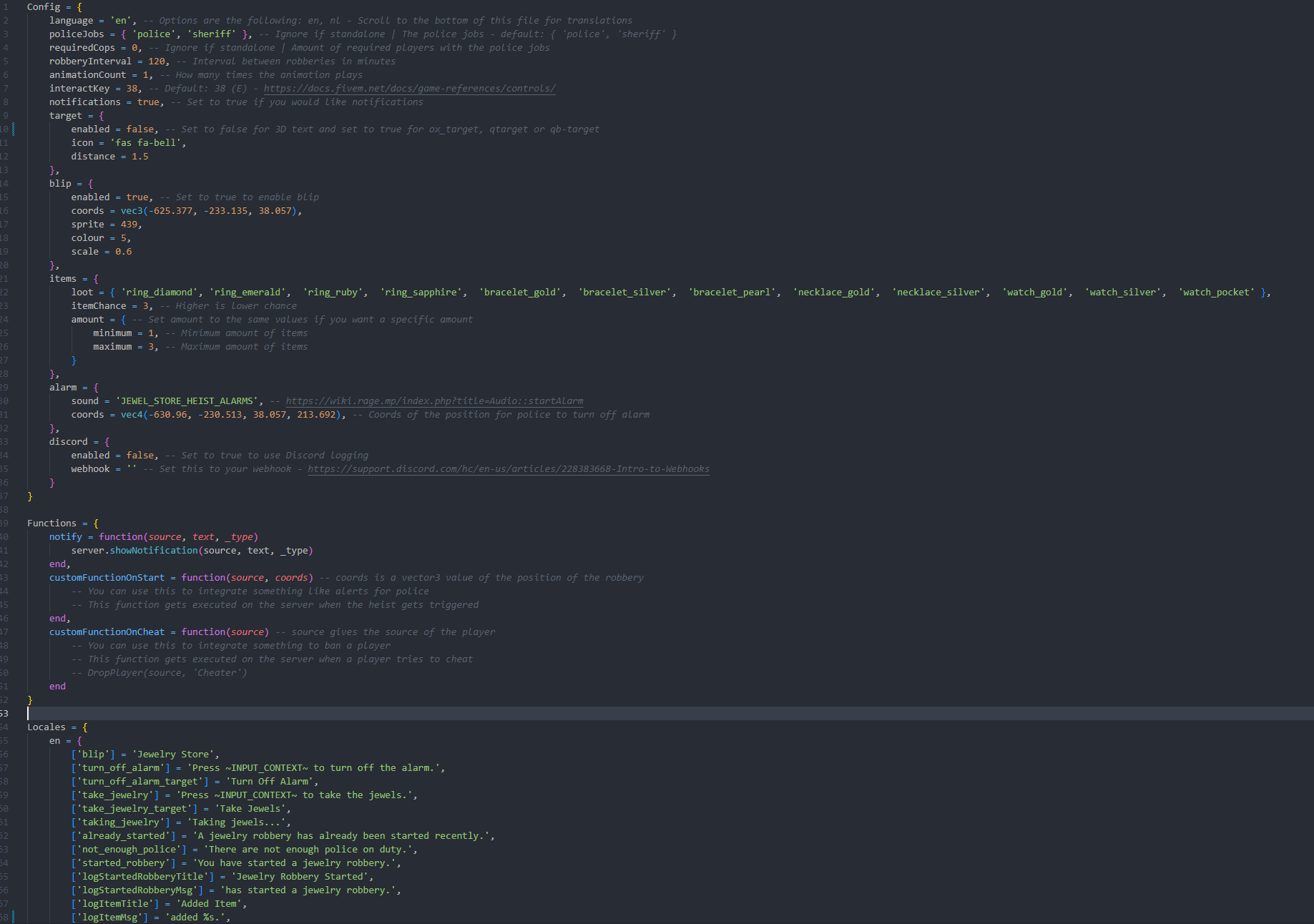This screenshot has height=924, width=1314.
Task: Click alarm coords vec4 function name
Action: (x=132, y=415)
